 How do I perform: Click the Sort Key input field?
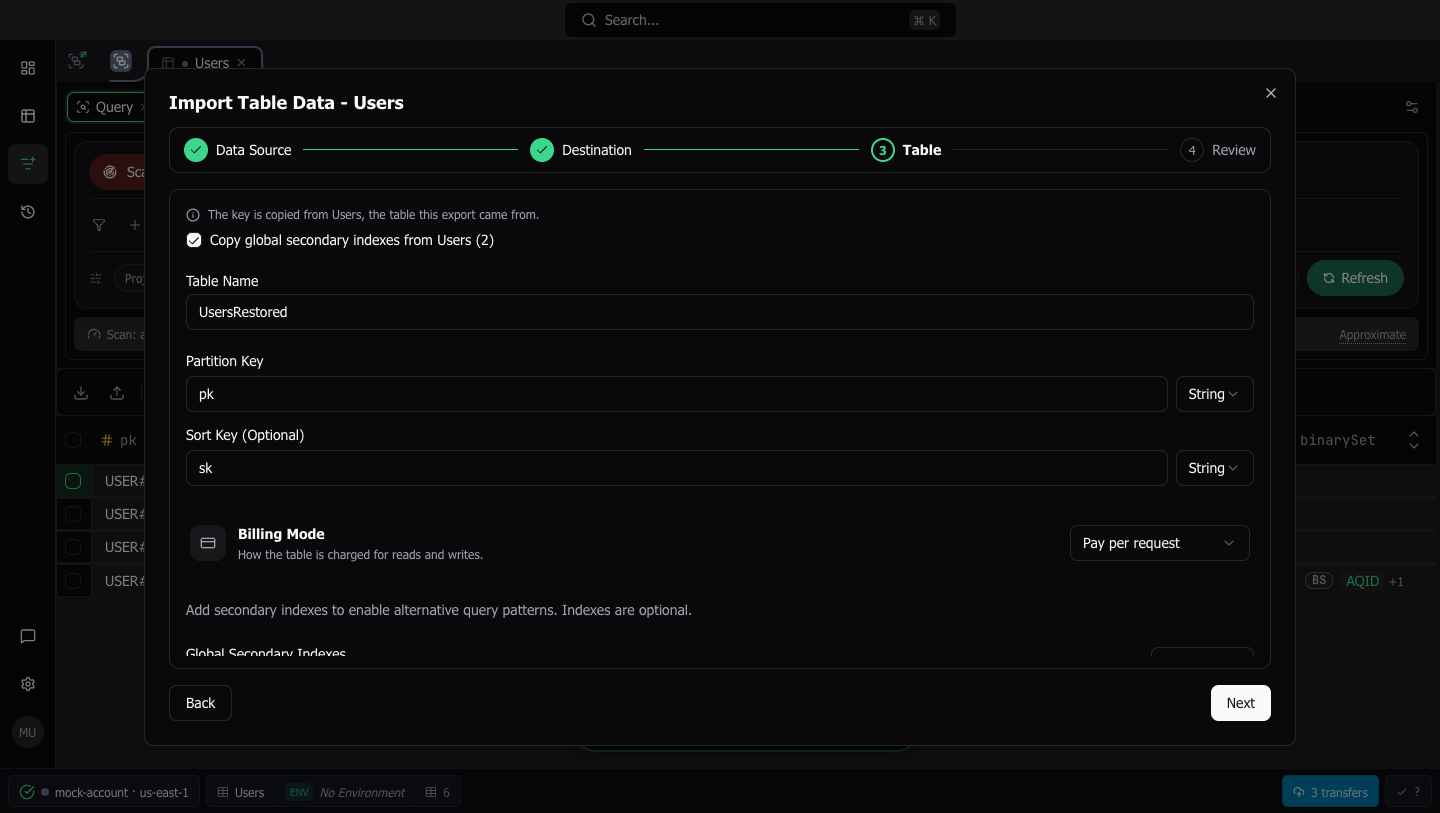677,468
